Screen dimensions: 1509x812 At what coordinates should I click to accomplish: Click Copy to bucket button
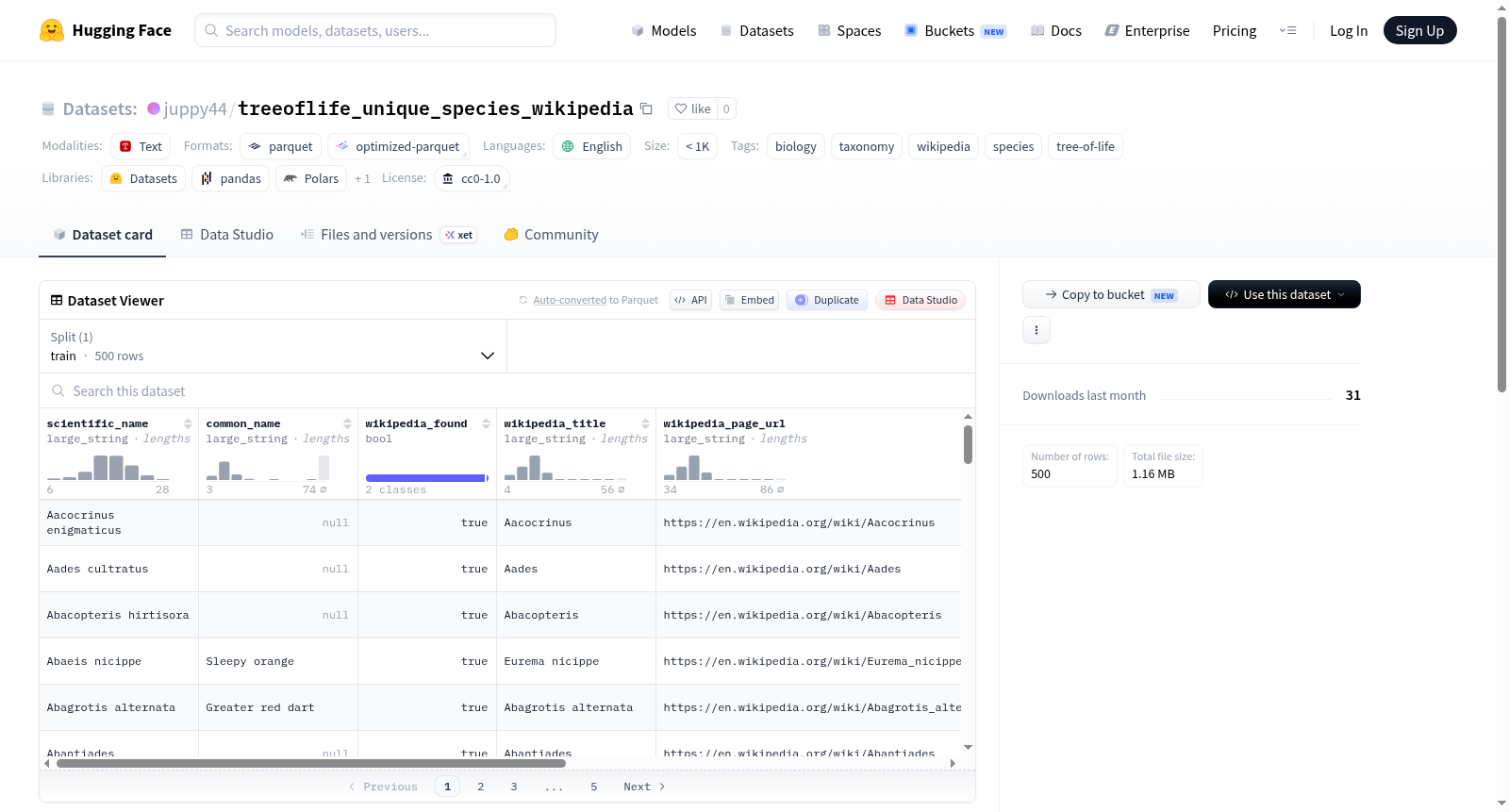(1111, 294)
